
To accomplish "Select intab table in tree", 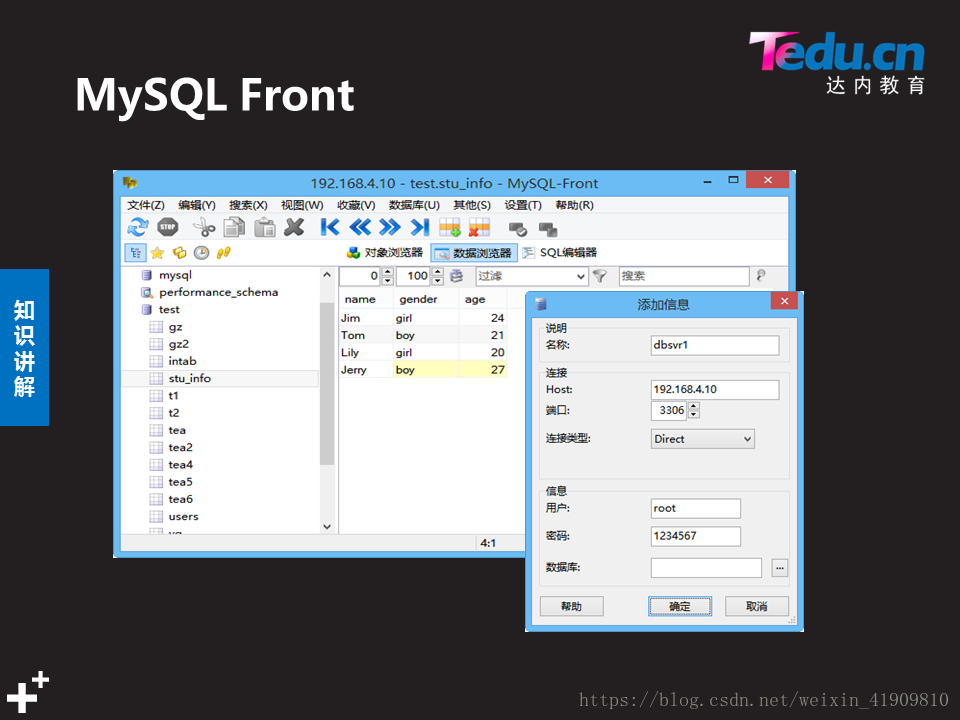I will coord(182,361).
